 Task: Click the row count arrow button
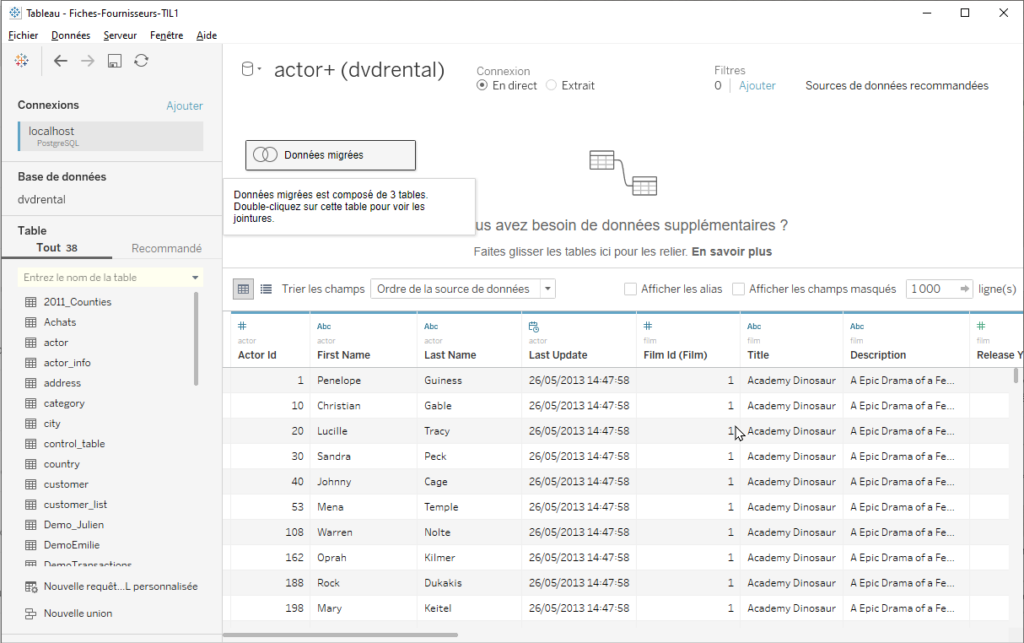point(964,289)
